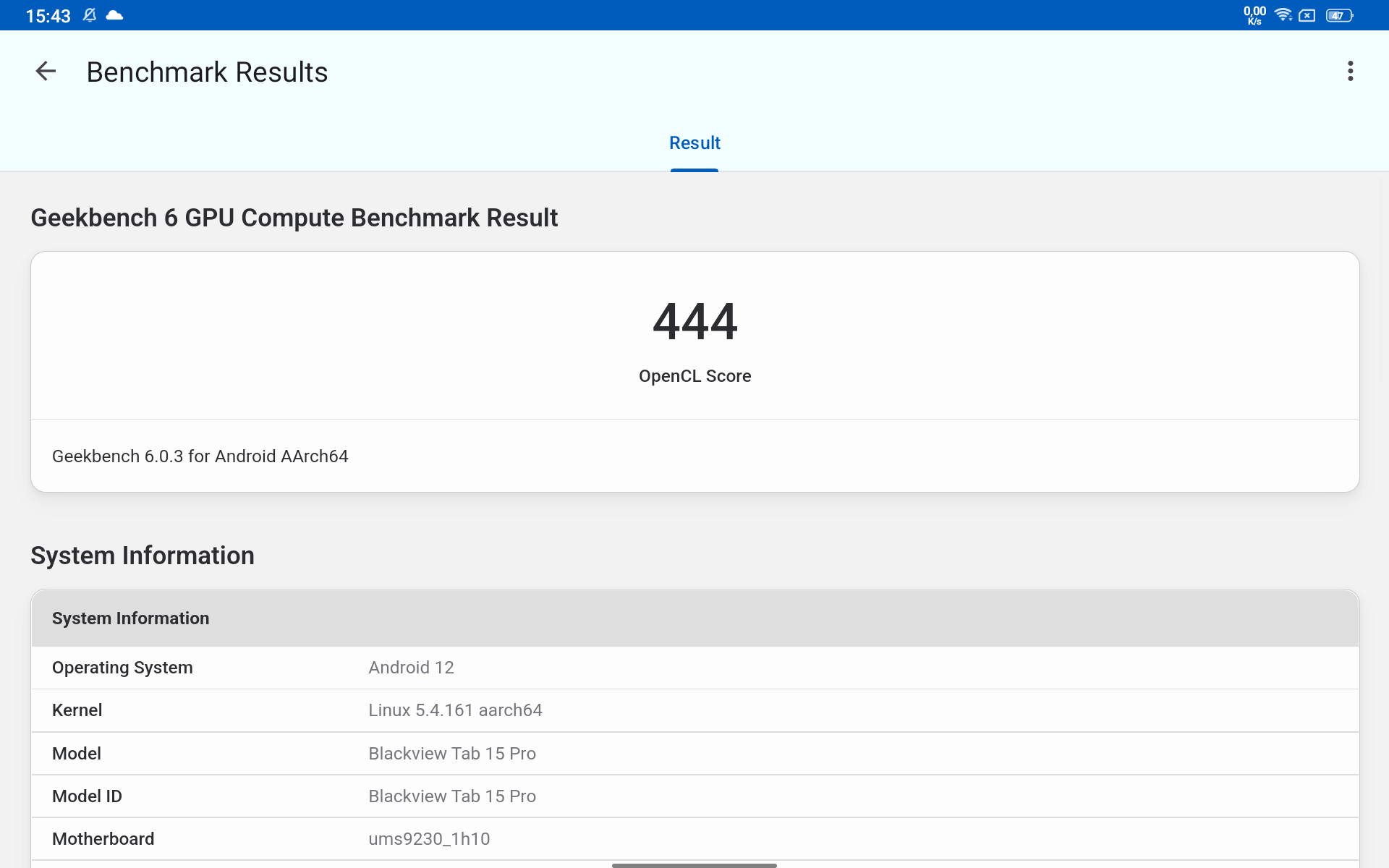Click the Benchmark Results title
This screenshot has height=868, width=1389.
(x=207, y=72)
